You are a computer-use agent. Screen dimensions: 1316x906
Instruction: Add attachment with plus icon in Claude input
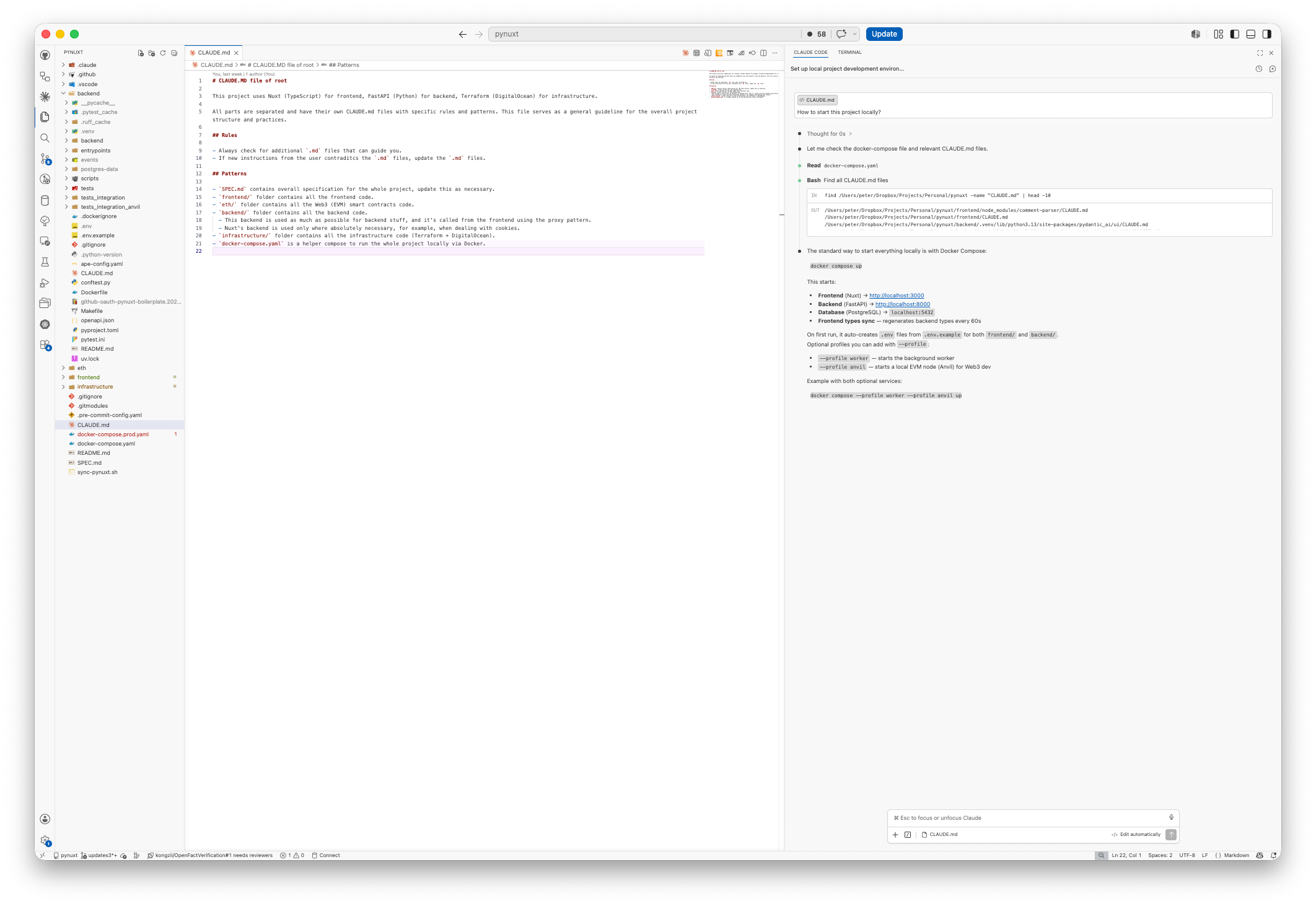tap(895, 835)
